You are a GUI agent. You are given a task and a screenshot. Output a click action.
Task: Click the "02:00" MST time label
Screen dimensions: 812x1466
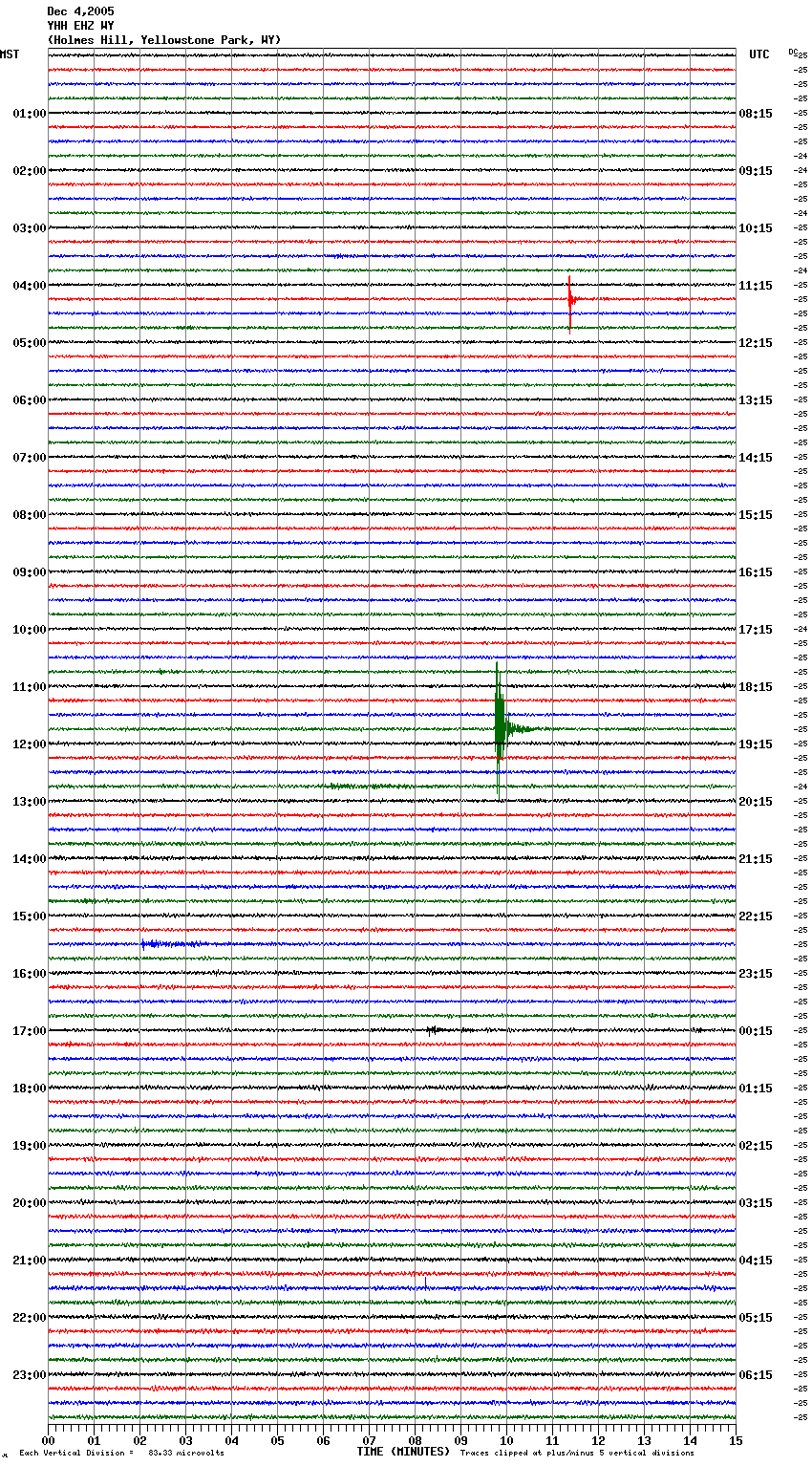[x=30, y=171]
